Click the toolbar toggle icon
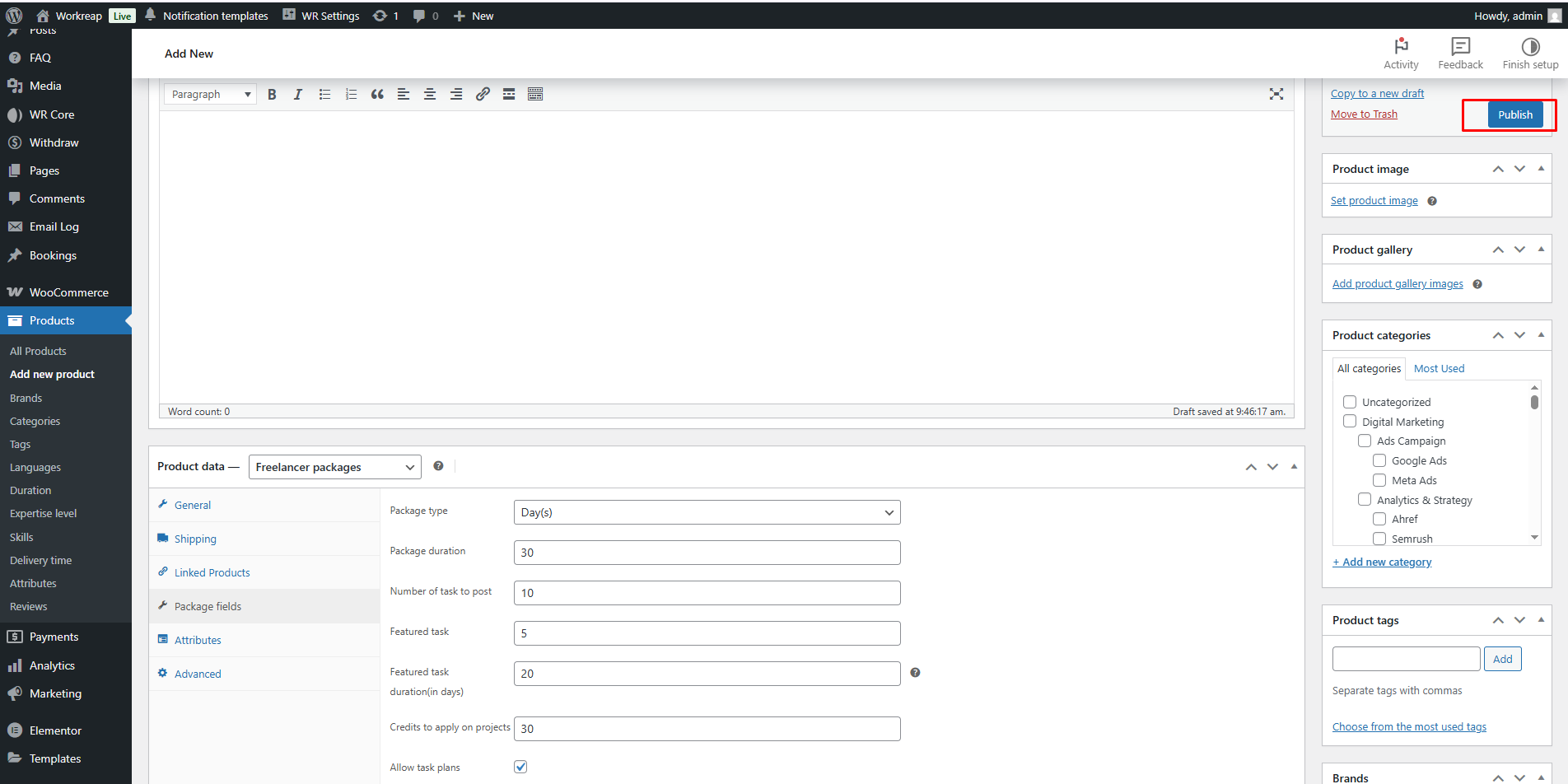This screenshot has width=1568, height=784. [535, 95]
